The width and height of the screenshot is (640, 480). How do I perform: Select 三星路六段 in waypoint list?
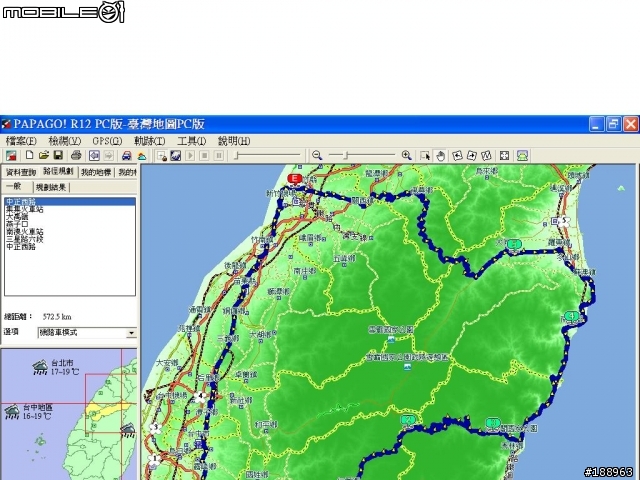click(x=24, y=239)
